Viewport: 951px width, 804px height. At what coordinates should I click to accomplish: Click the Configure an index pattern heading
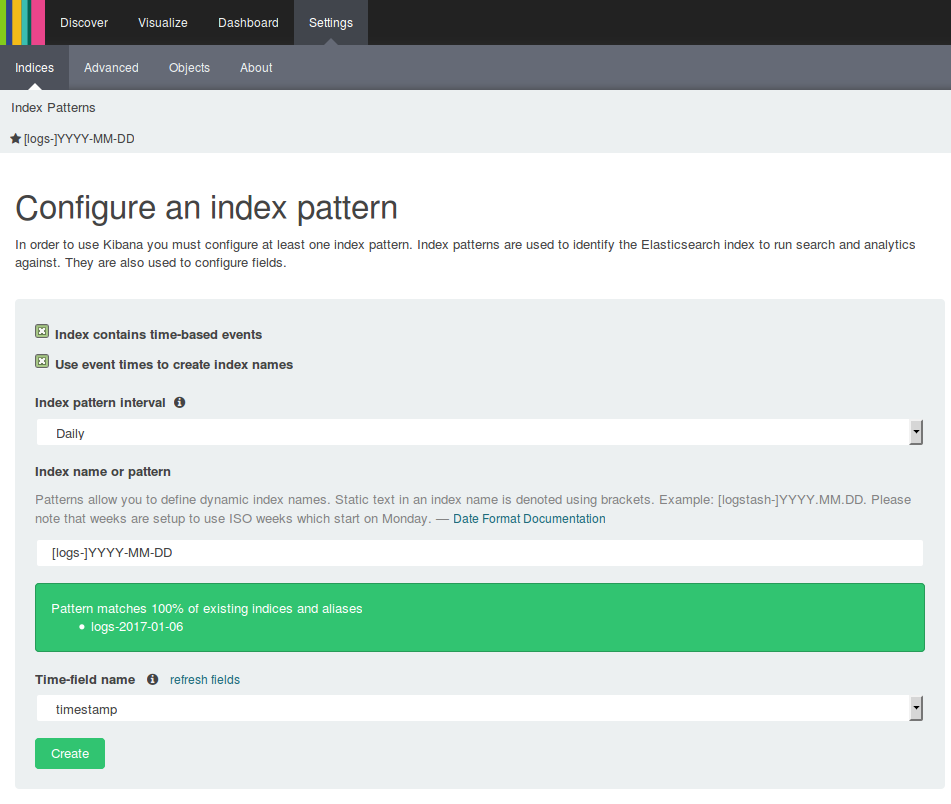(x=206, y=208)
